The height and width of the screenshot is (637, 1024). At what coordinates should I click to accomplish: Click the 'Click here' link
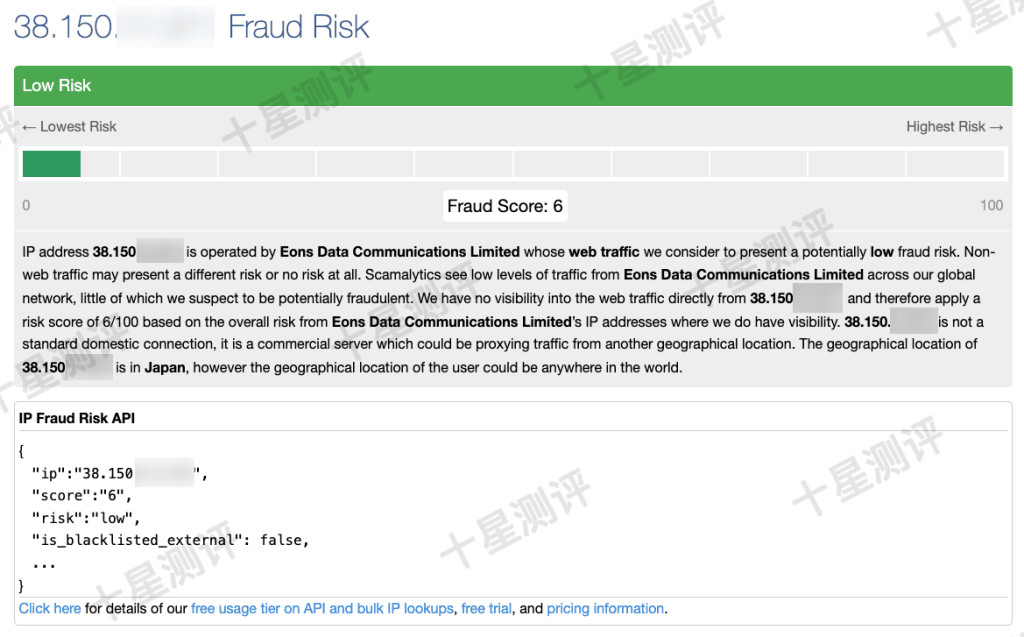50,608
